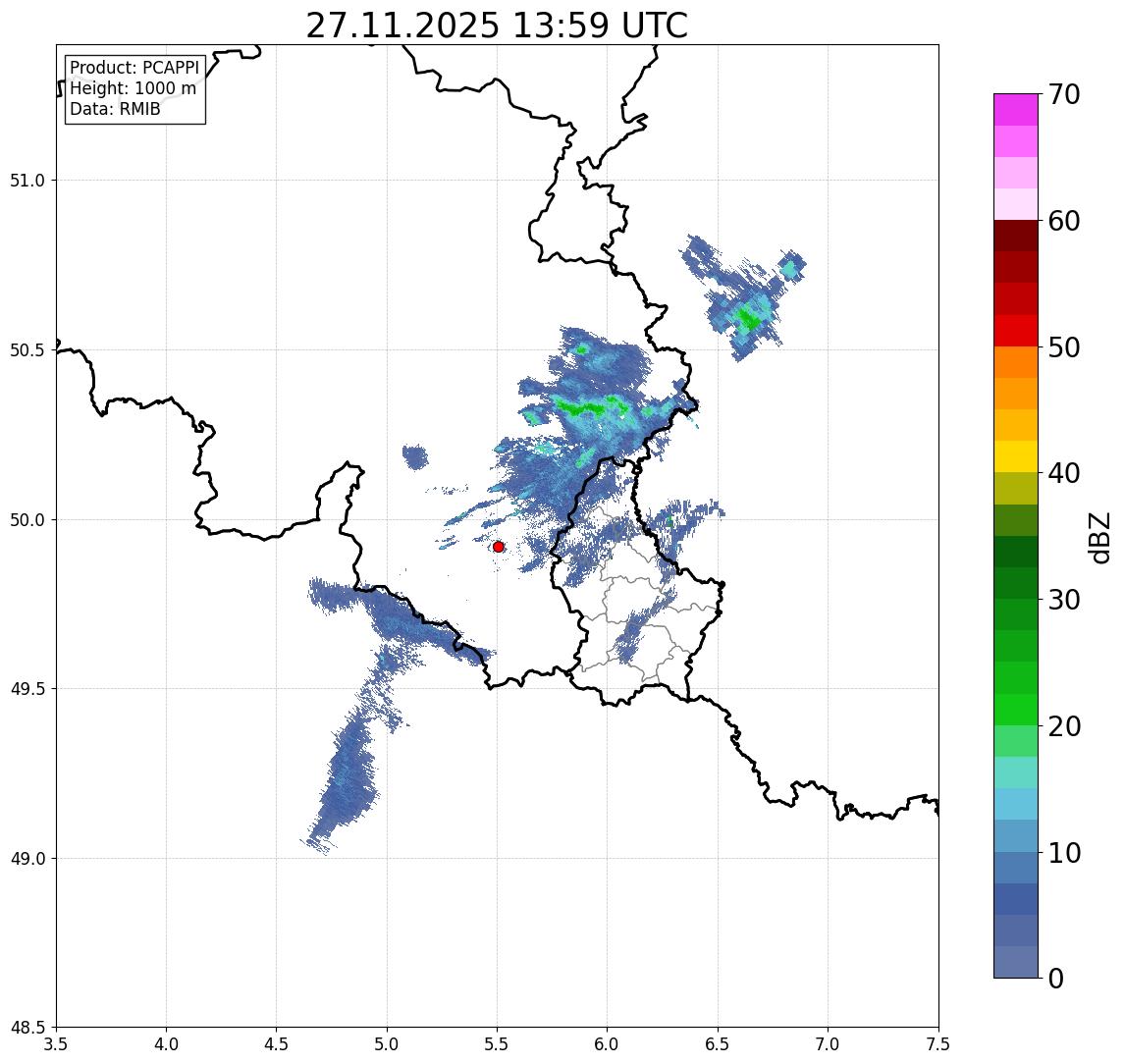The height and width of the screenshot is (1064, 1124).
Task: Select the magenta top colorbar swatch
Action: [1016, 110]
